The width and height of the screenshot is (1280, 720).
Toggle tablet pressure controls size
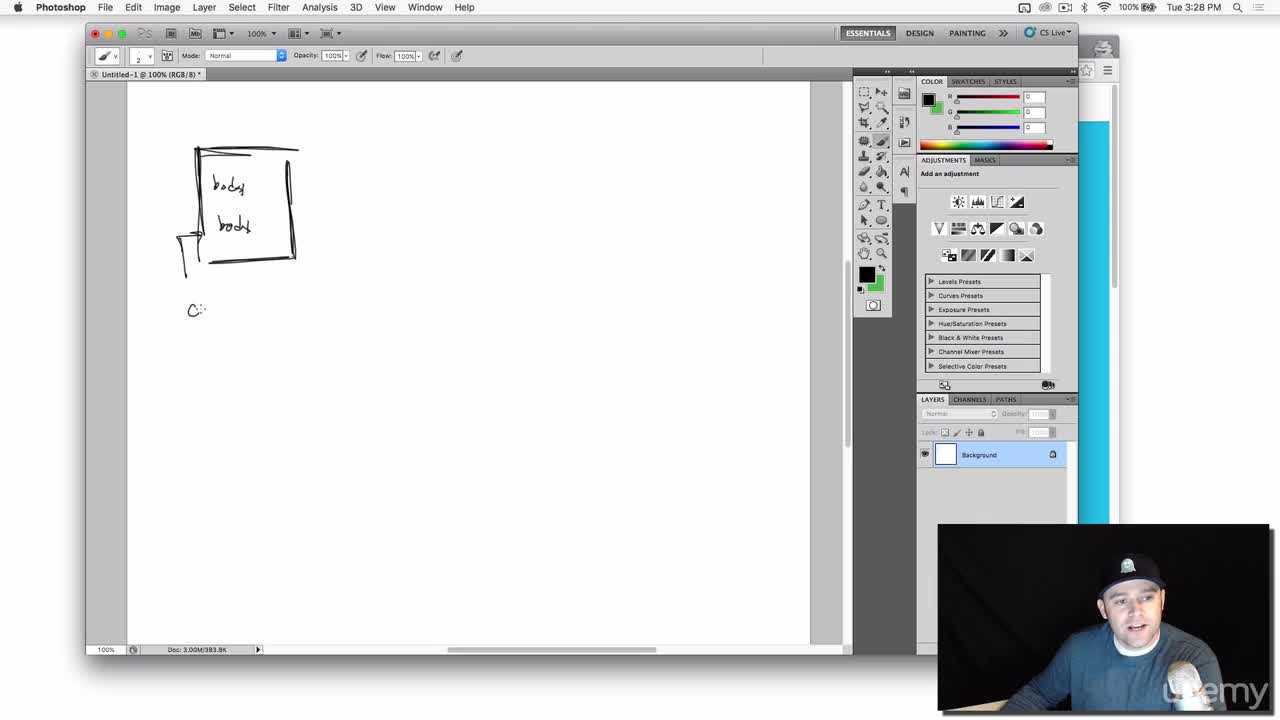[x=457, y=55]
